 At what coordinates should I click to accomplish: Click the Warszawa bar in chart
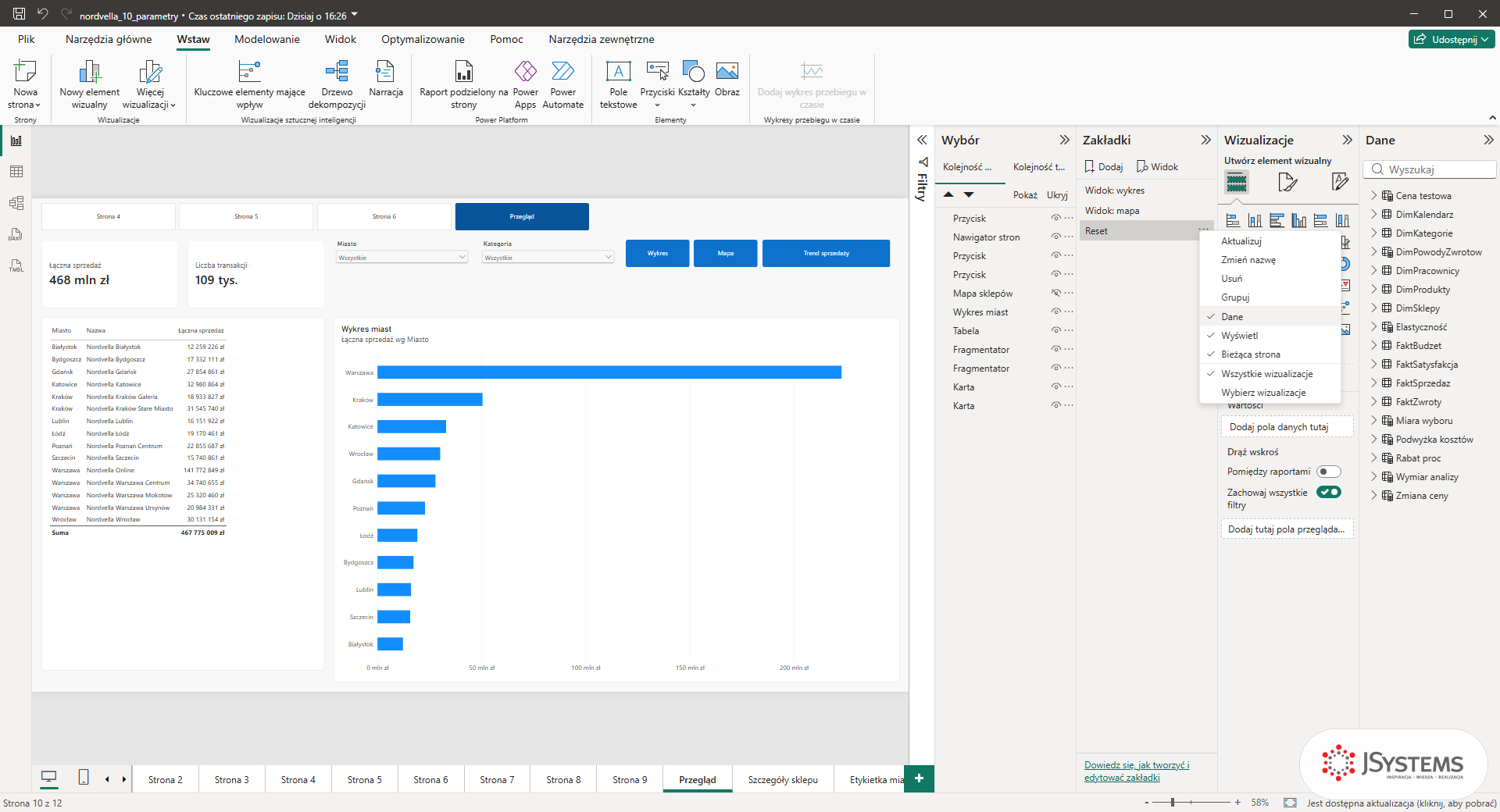pyautogui.click(x=609, y=372)
